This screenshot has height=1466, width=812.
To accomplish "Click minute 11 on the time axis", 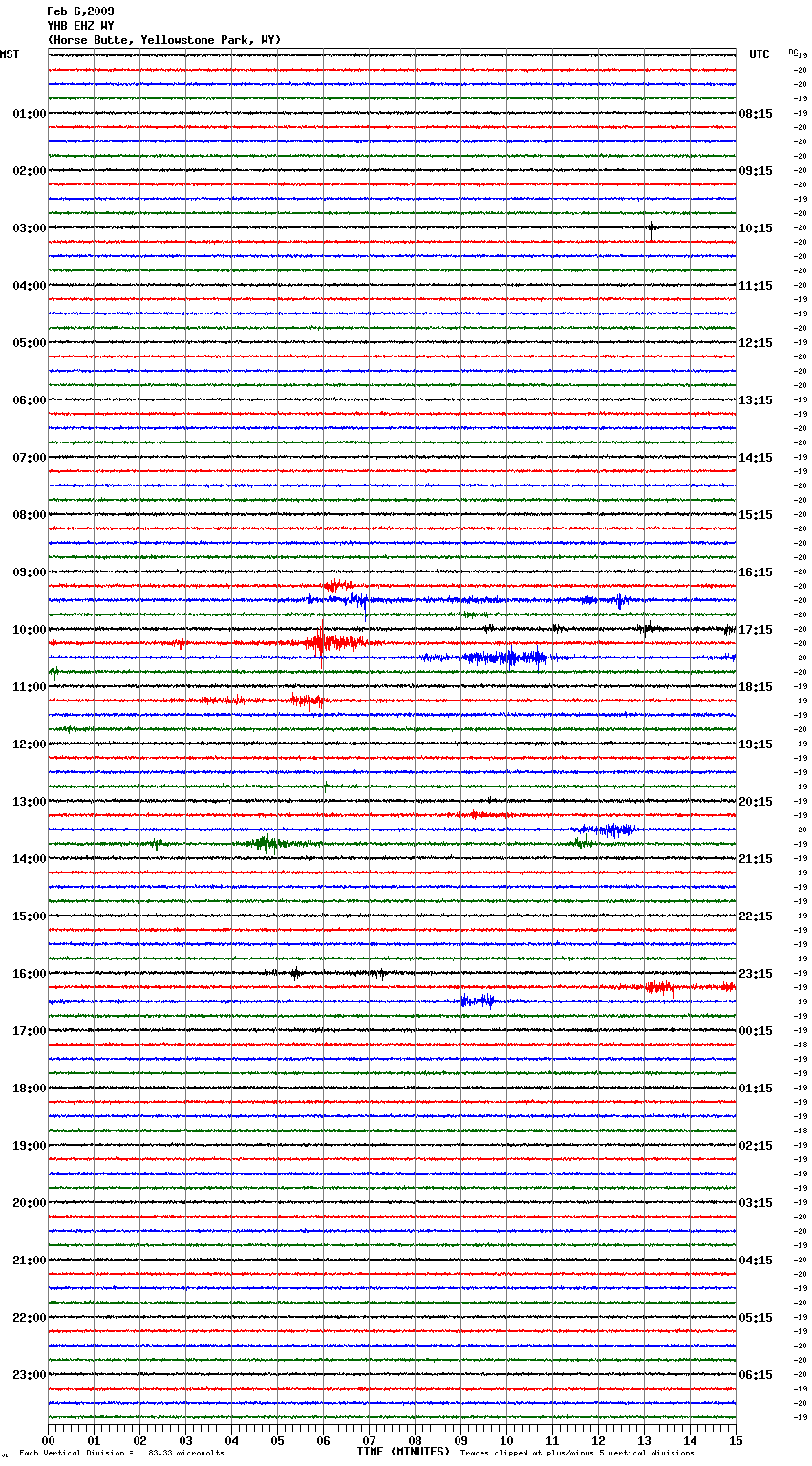I will tap(552, 1440).
